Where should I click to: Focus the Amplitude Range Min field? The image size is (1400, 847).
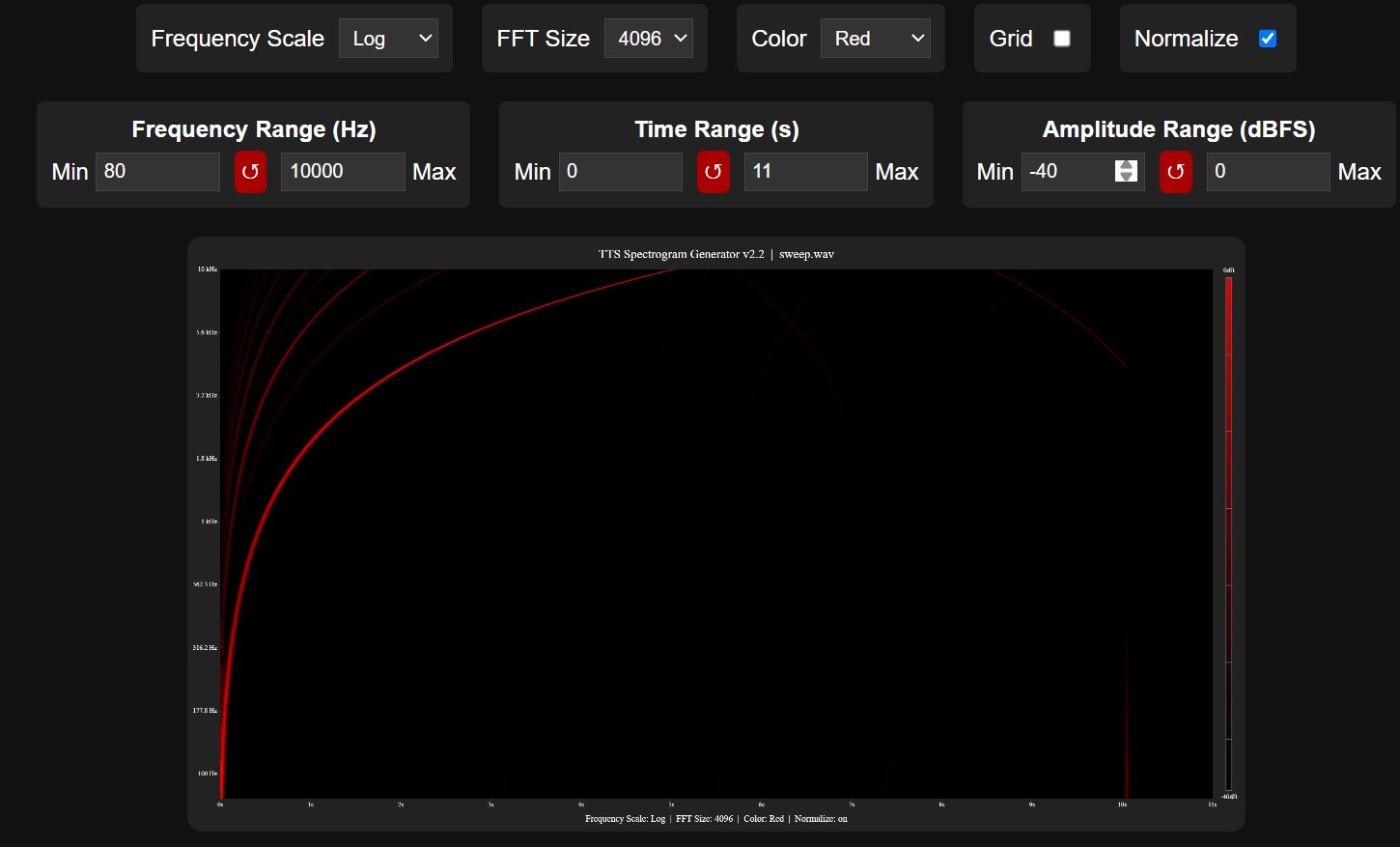1067,172
